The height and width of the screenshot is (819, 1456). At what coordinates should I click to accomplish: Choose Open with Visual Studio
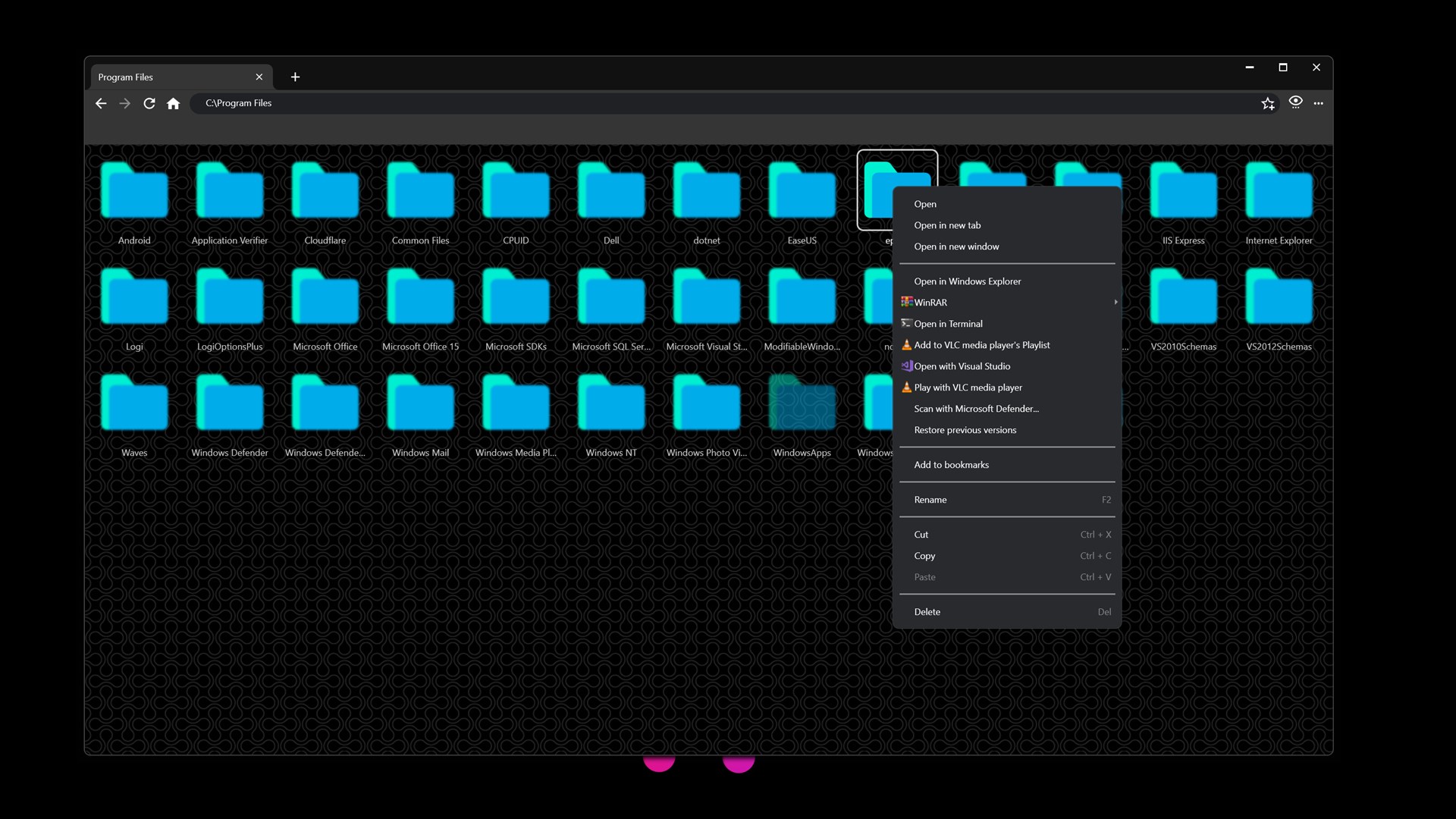click(x=962, y=366)
